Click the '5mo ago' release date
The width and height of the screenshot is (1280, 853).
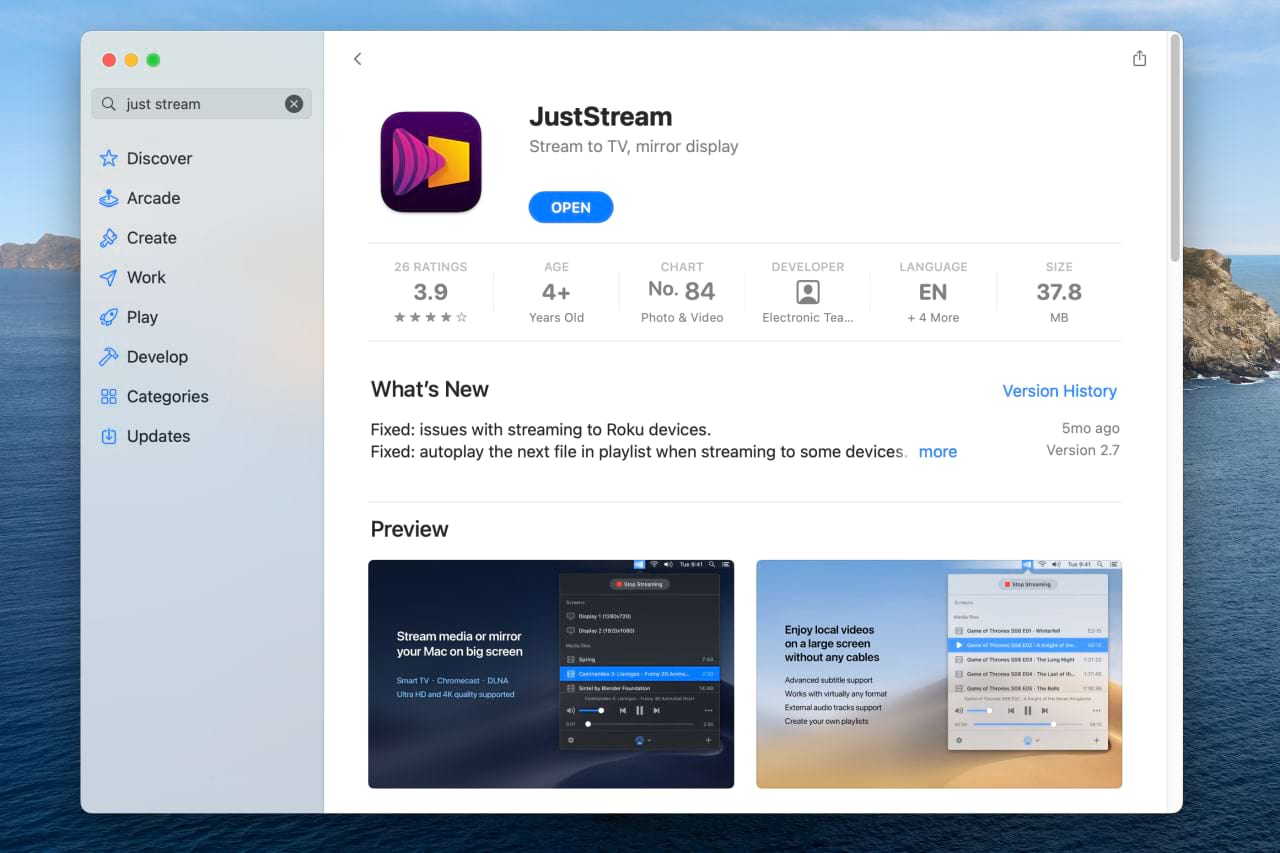click(1090, 428)
